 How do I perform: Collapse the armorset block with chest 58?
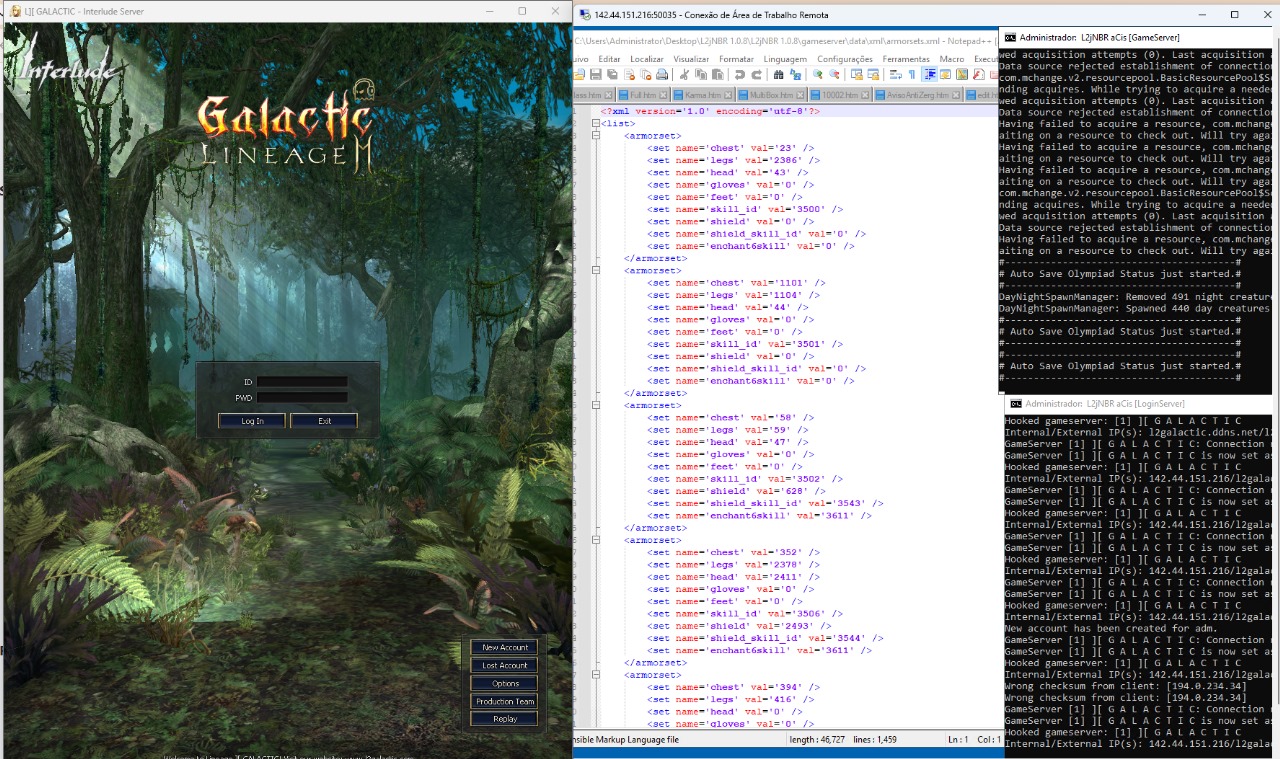point(596,405)
